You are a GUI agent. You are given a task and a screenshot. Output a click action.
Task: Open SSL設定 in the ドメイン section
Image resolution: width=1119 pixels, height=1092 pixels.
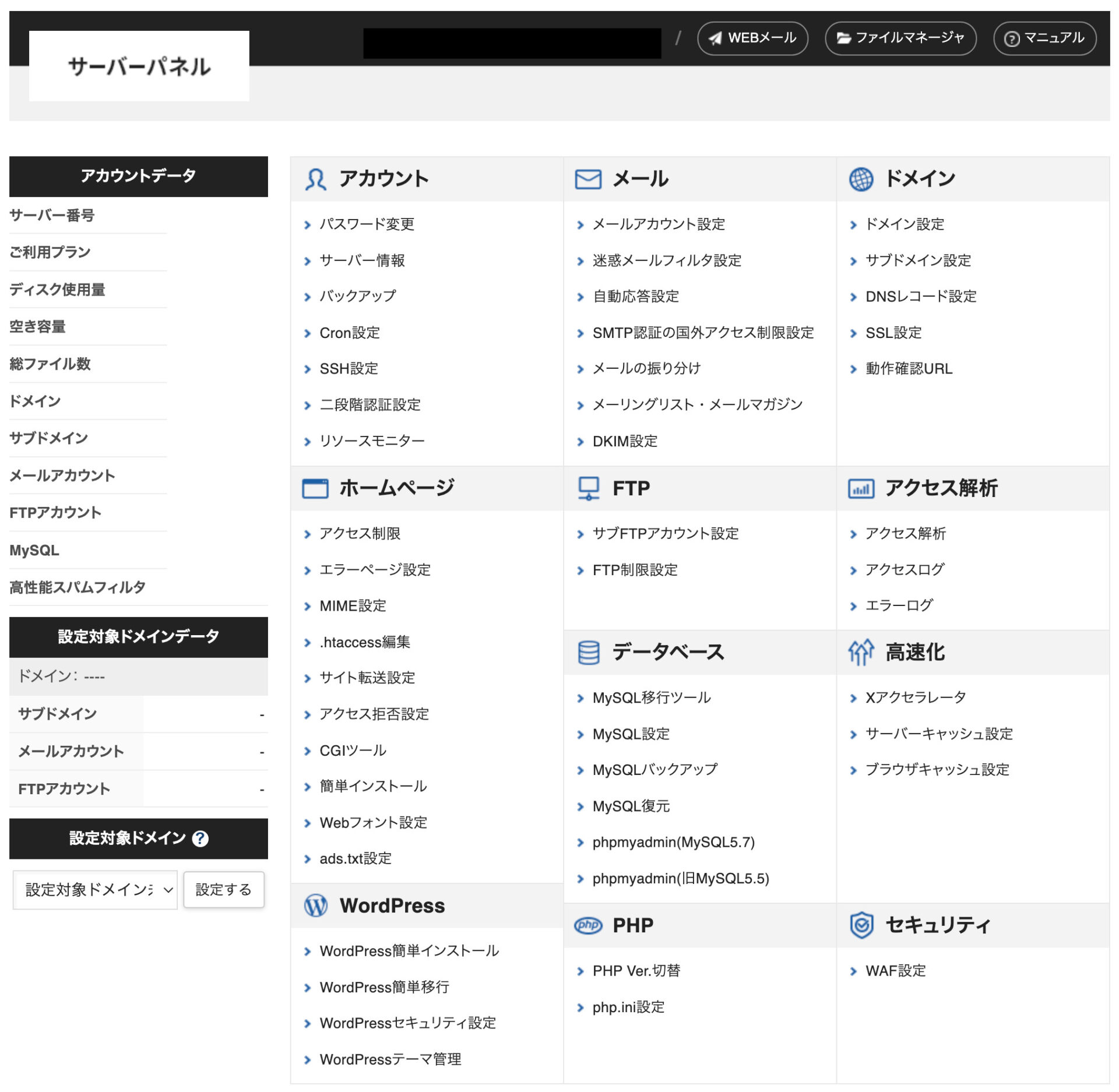(x=893, y=333)
